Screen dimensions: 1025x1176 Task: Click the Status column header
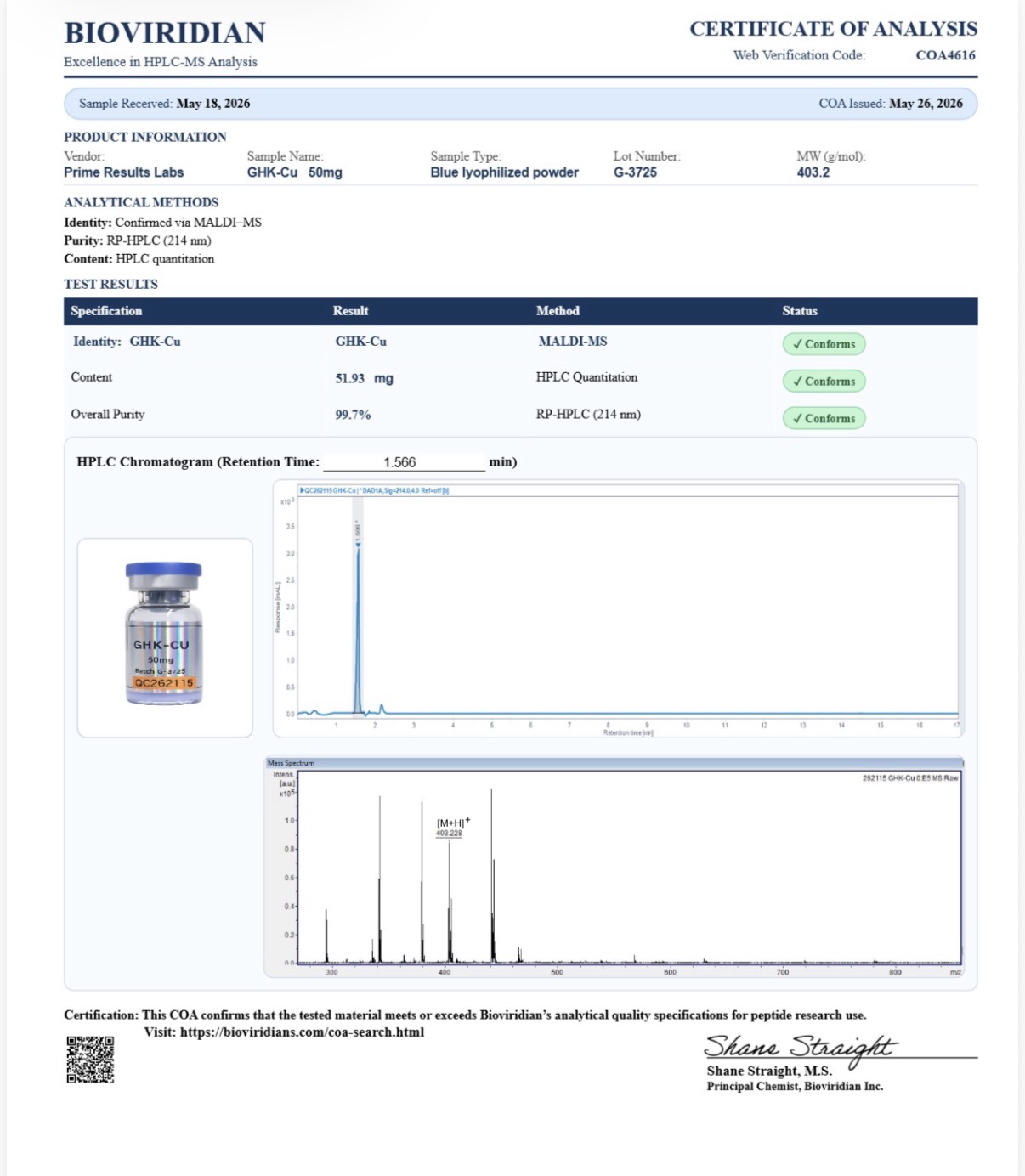point(800,311)
